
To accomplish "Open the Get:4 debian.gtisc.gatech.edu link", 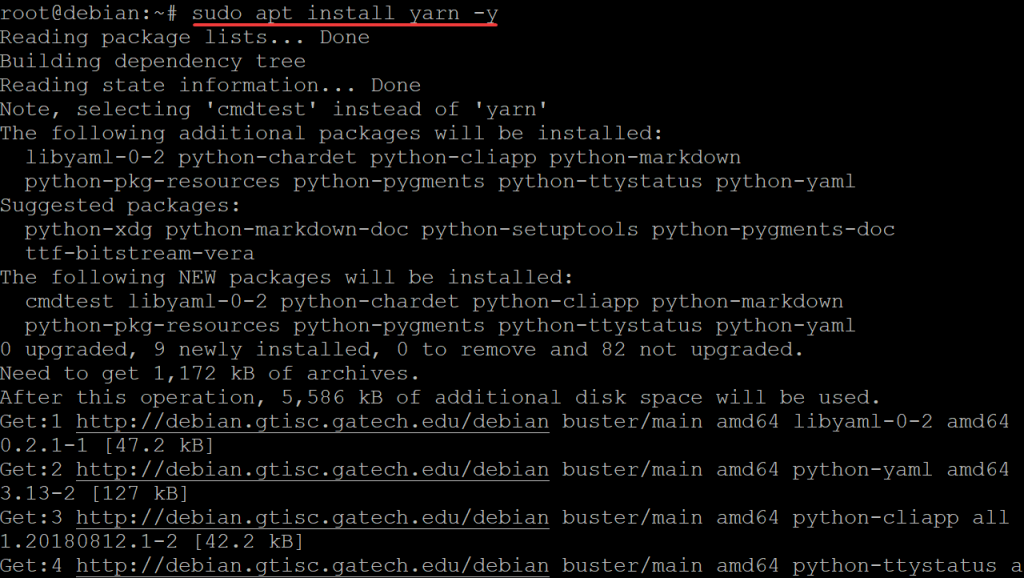I will pyautogui.click(x=312, y=566).
